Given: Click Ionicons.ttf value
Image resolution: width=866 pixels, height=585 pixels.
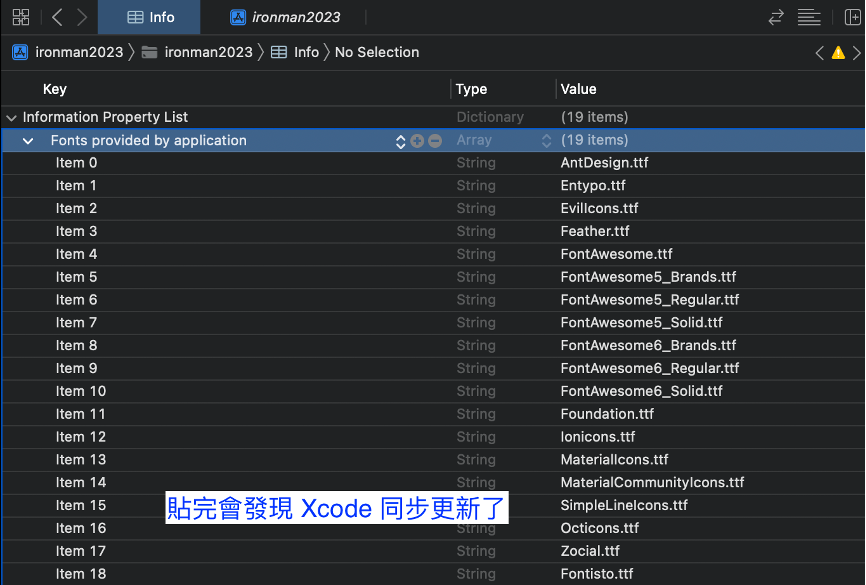Looking at the screenshot, I should tap(598, 437).
